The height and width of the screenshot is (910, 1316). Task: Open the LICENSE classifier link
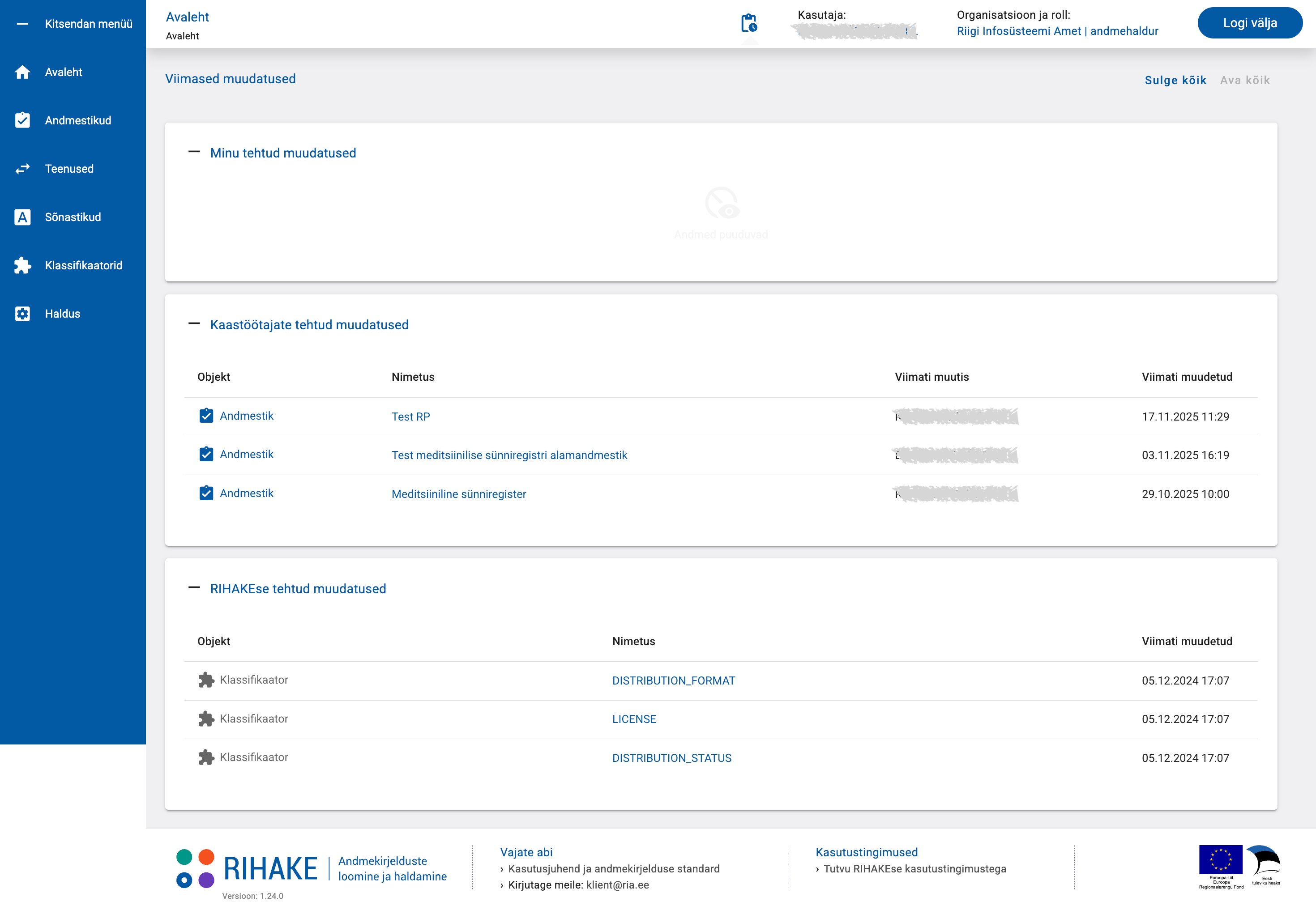(634, 719)
